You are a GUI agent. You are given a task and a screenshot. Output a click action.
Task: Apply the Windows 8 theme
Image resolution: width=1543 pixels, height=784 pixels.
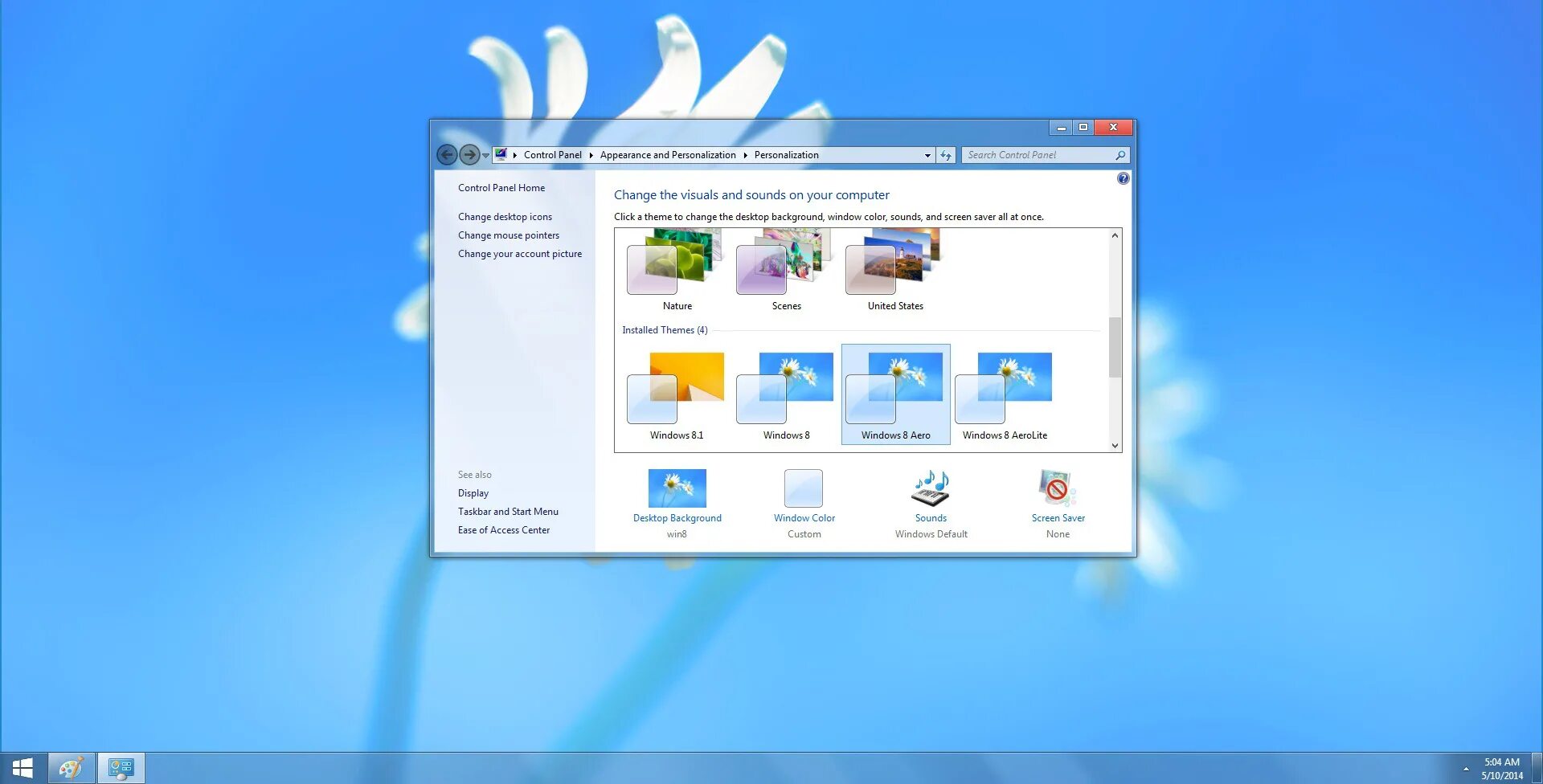(786, 394)
